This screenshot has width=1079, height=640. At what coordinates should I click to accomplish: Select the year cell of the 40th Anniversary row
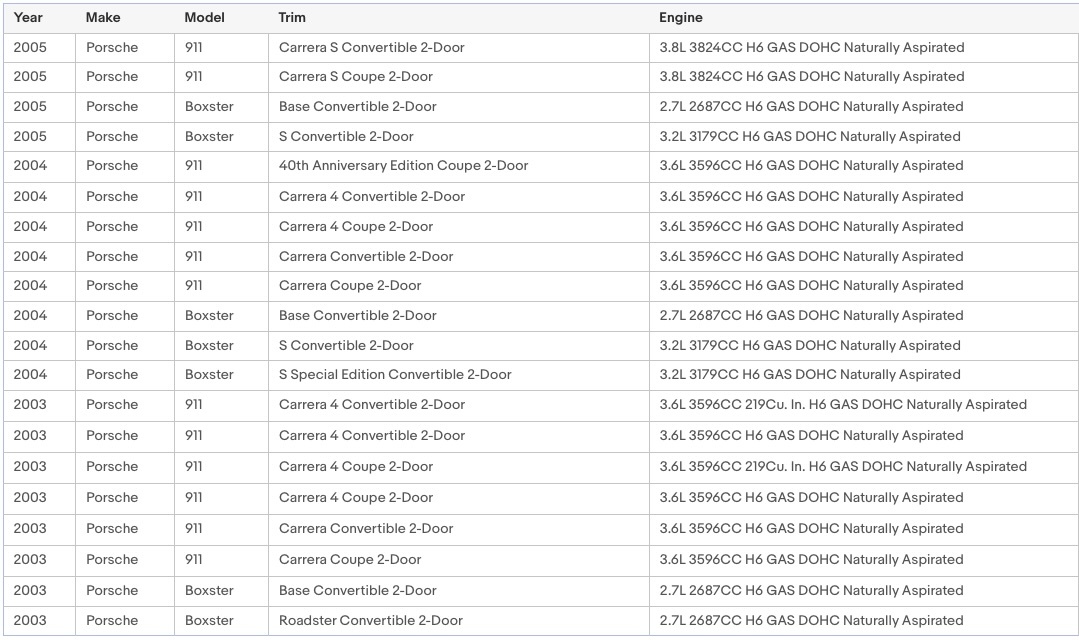tap(30, 165)
